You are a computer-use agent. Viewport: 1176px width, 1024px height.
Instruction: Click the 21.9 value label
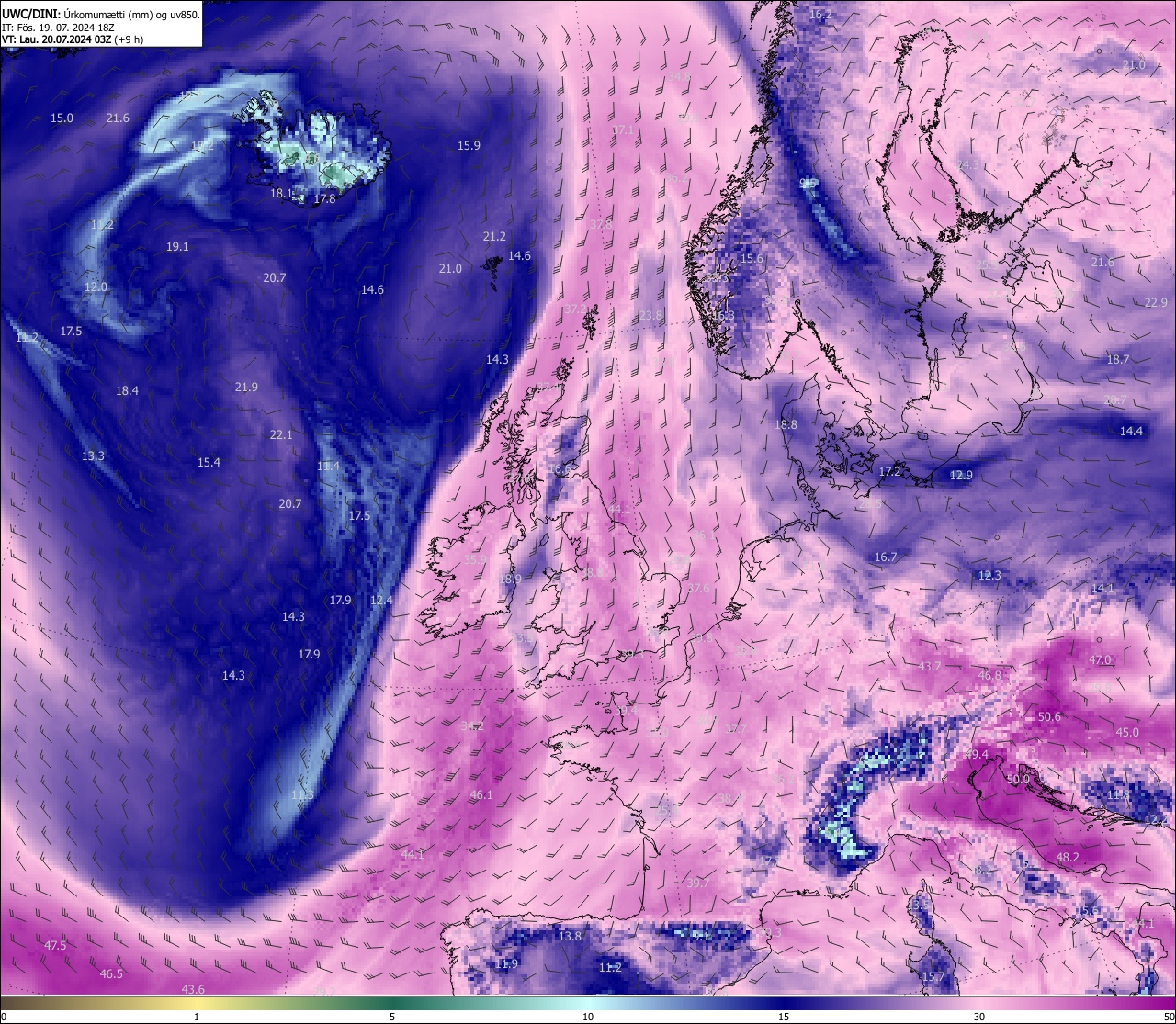click(246, 388)
